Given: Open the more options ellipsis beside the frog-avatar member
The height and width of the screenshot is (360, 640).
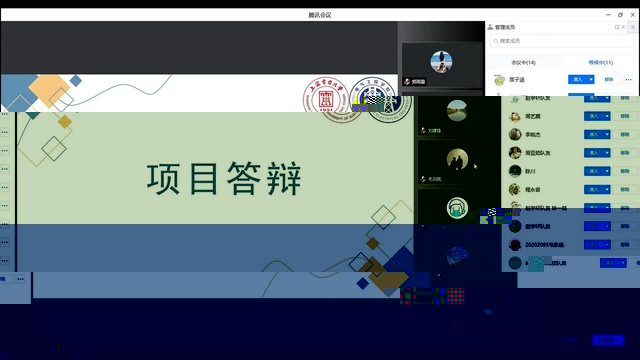Looking at the screenshot, I should point(629,80).
